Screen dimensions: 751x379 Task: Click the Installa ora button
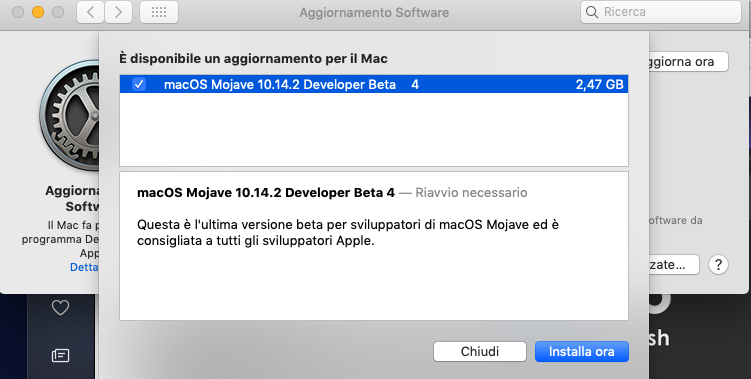[581, 351]
